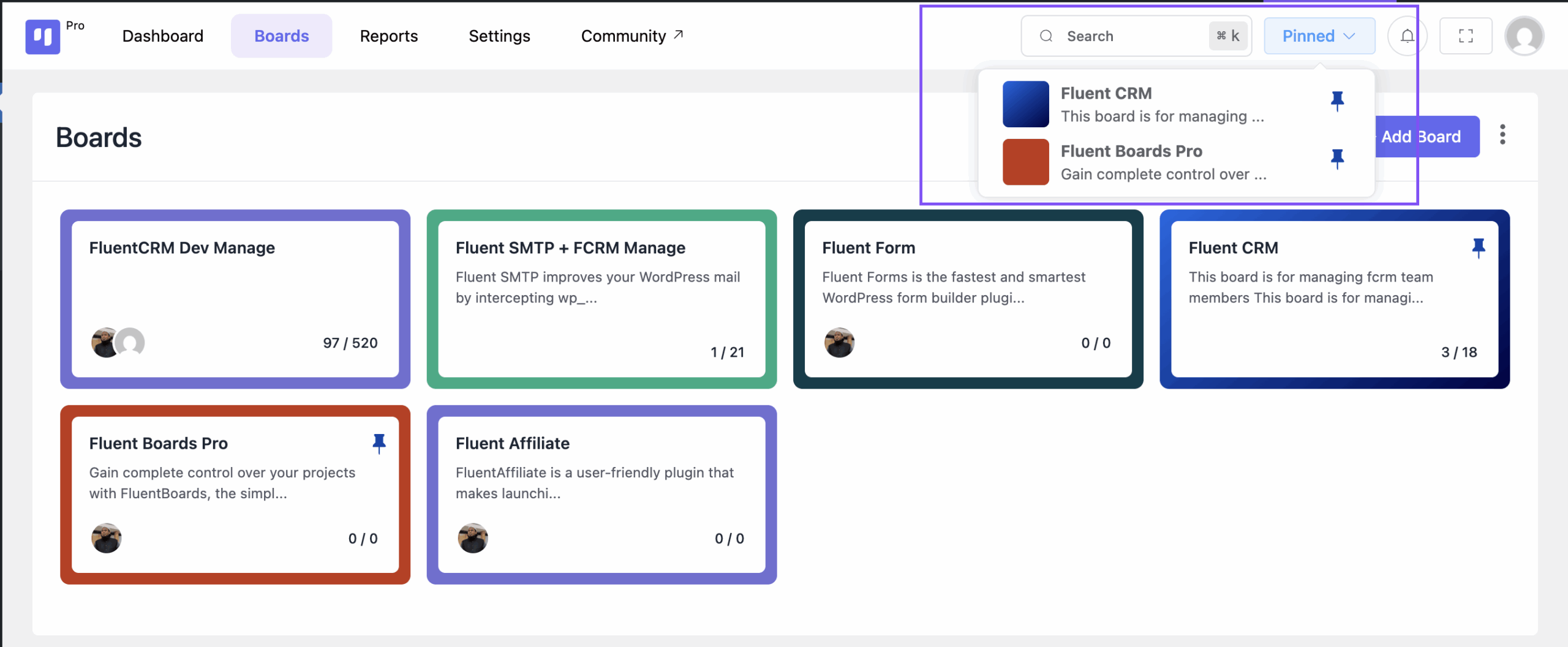Screen dimensions: 1568x647
Task: Open the Dashboard tab
Action: coord(163,36)
